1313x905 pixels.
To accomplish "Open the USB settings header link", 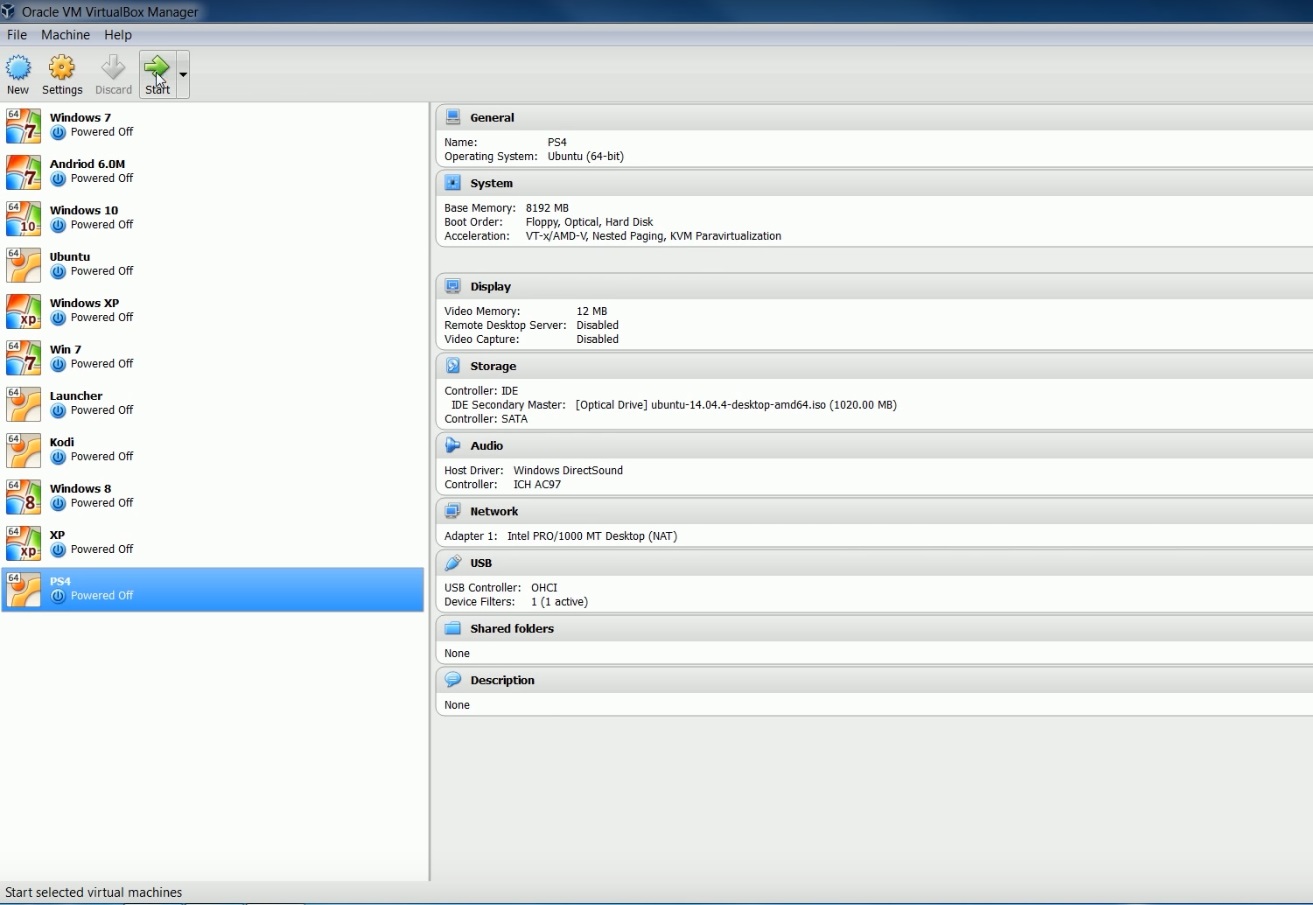I will tap(481, 564).
